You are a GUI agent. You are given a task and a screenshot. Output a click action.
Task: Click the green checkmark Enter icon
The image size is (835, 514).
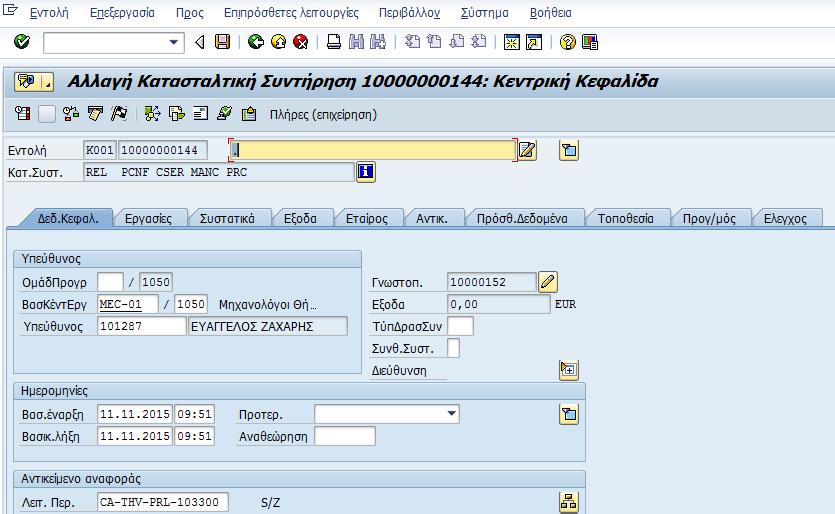22,42
